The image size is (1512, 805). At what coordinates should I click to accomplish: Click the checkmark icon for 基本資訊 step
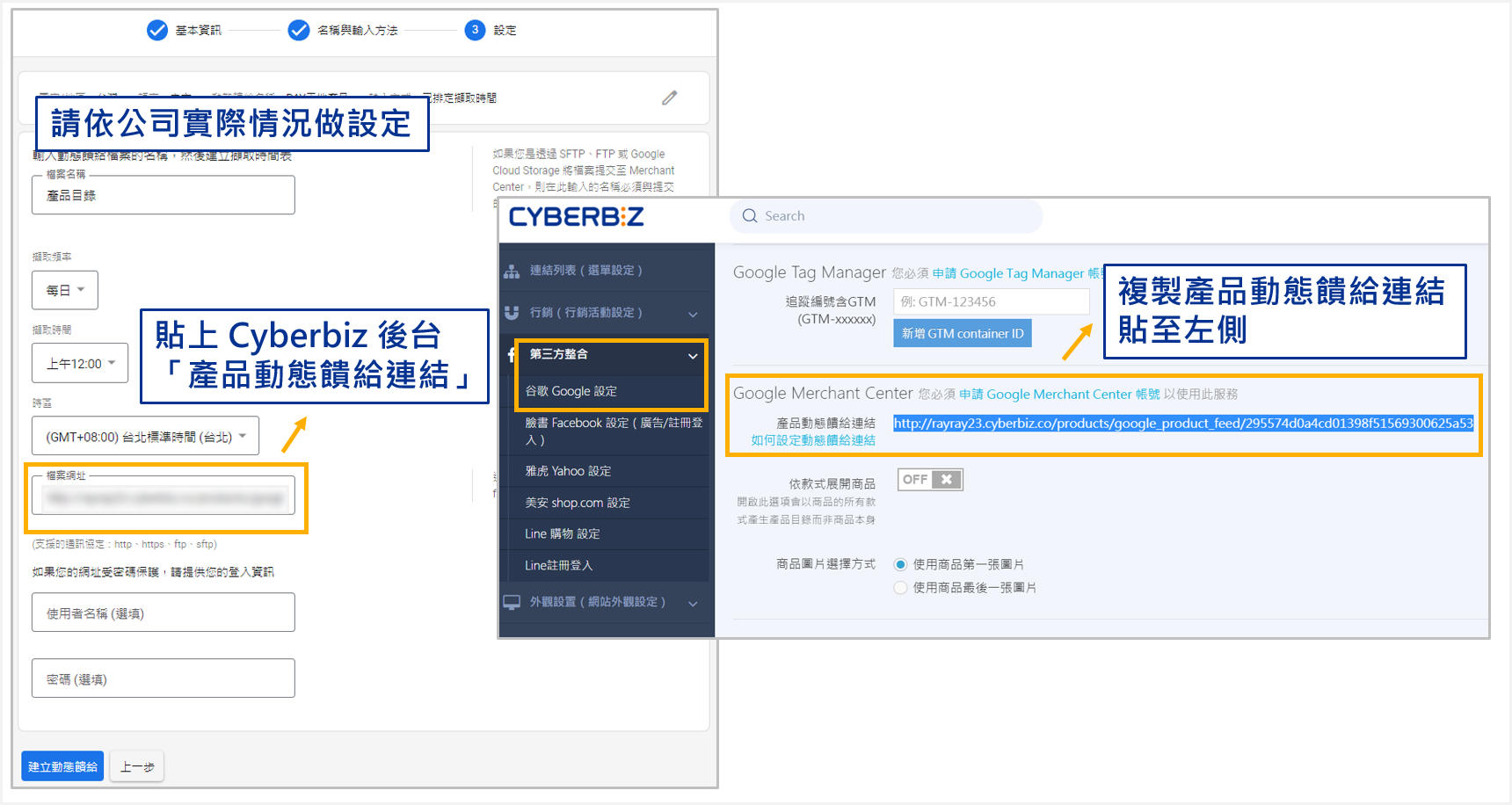pyautogui.click(x=157, y=31)
